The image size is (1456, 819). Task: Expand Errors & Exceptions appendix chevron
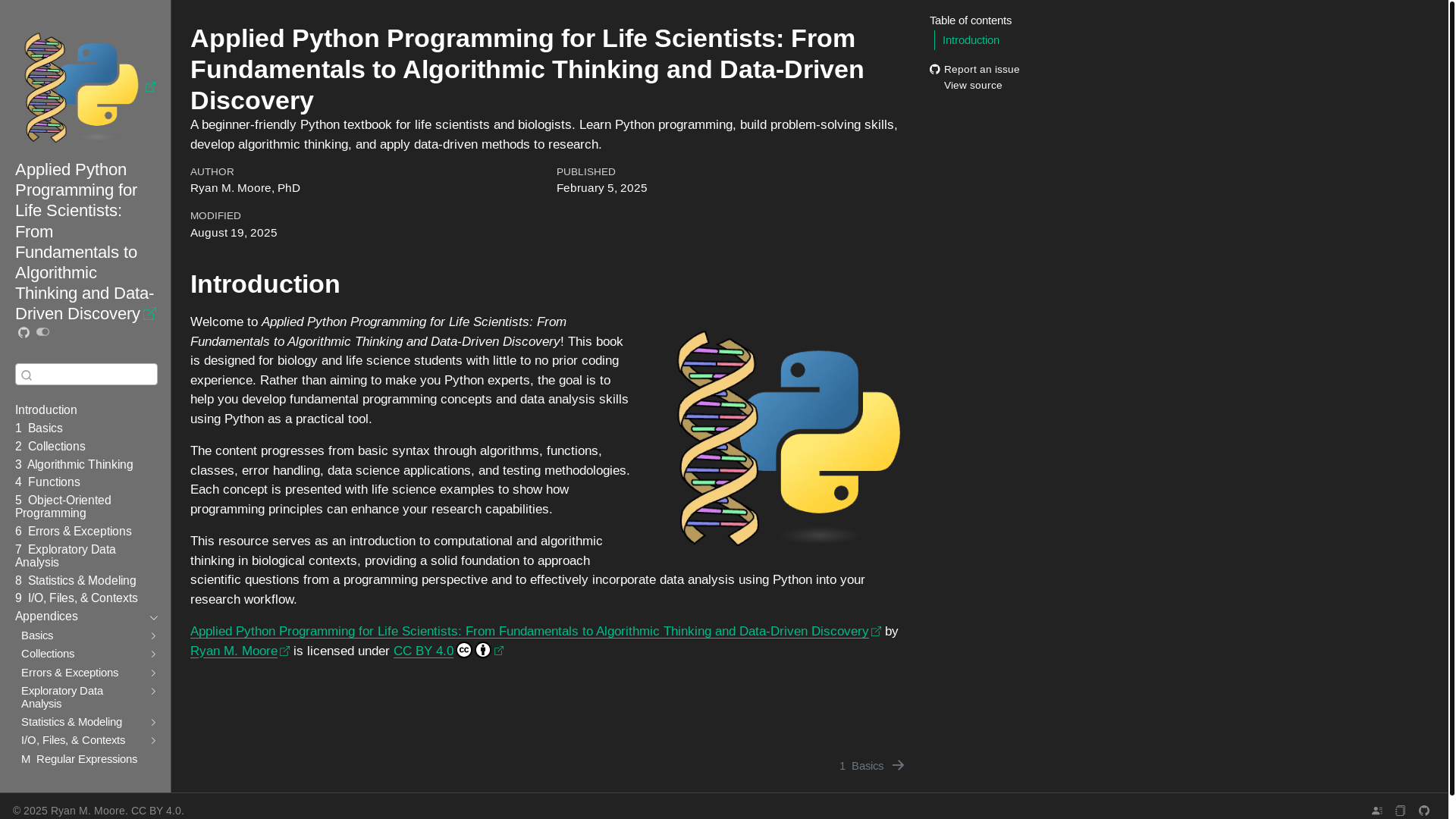click(153, 673)
